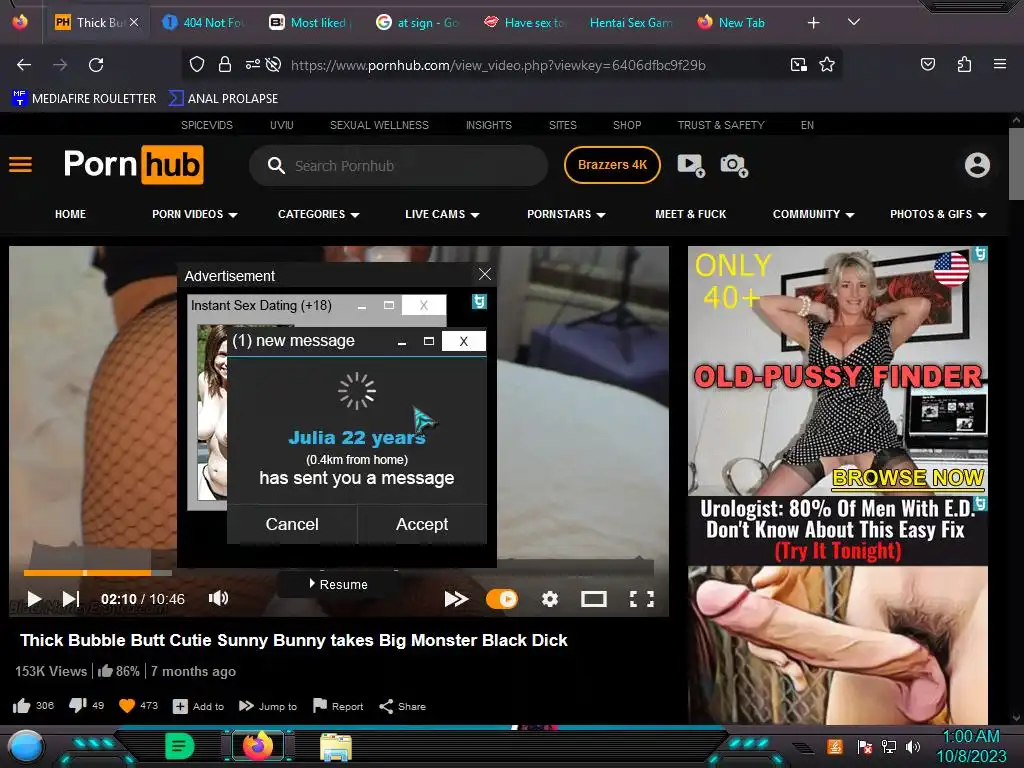The height and width of the screenshot is (768, 1024).
Task: Switch to the 404 Not Found tab
Action: point(203,23)
